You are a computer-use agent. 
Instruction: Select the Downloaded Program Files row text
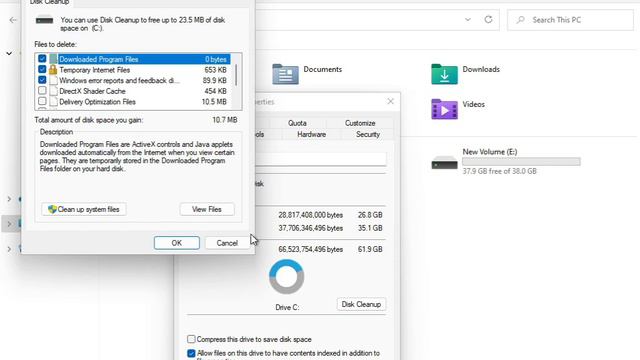99,59
